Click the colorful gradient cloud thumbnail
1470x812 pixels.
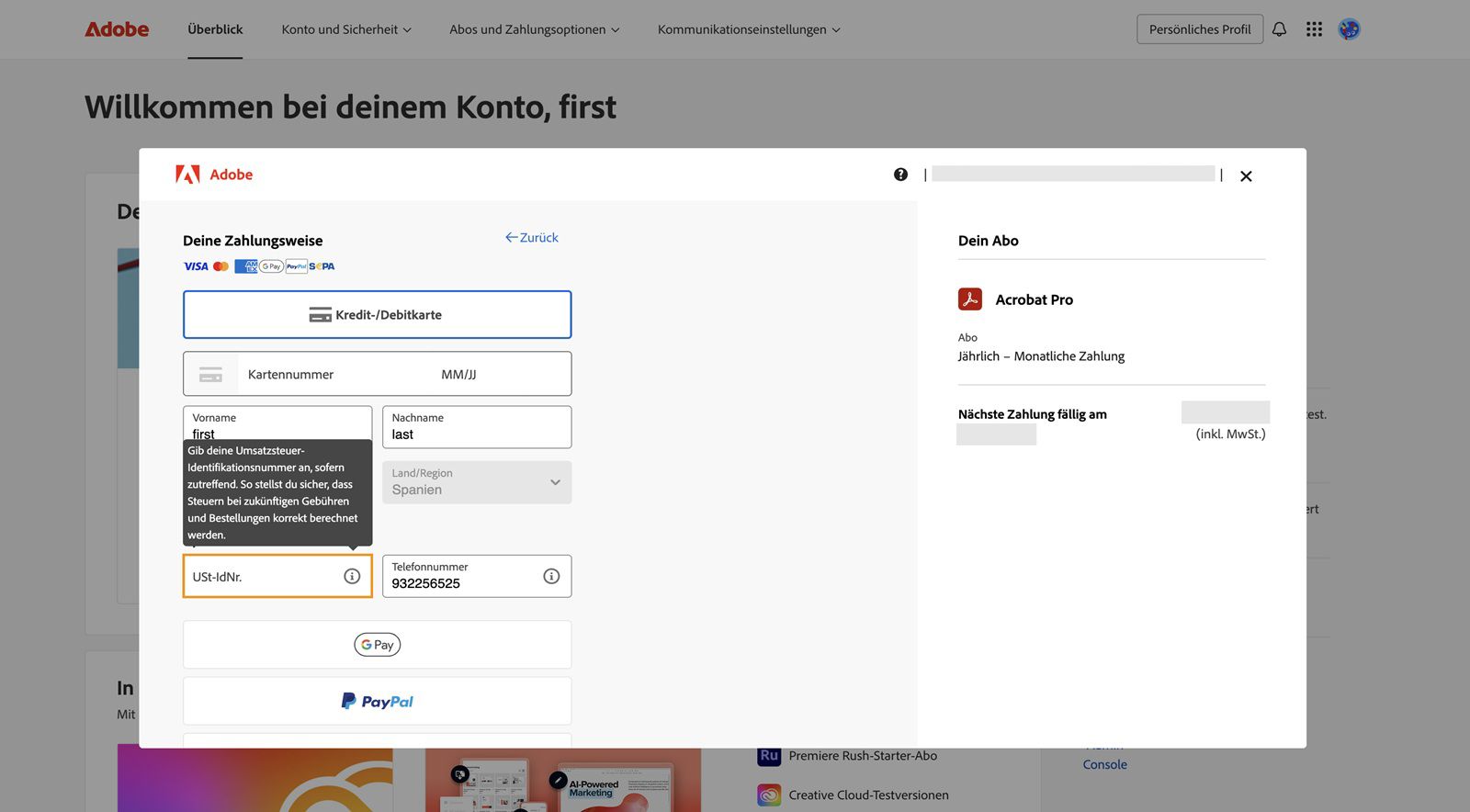pyautogui.click(x=254, y=779)
